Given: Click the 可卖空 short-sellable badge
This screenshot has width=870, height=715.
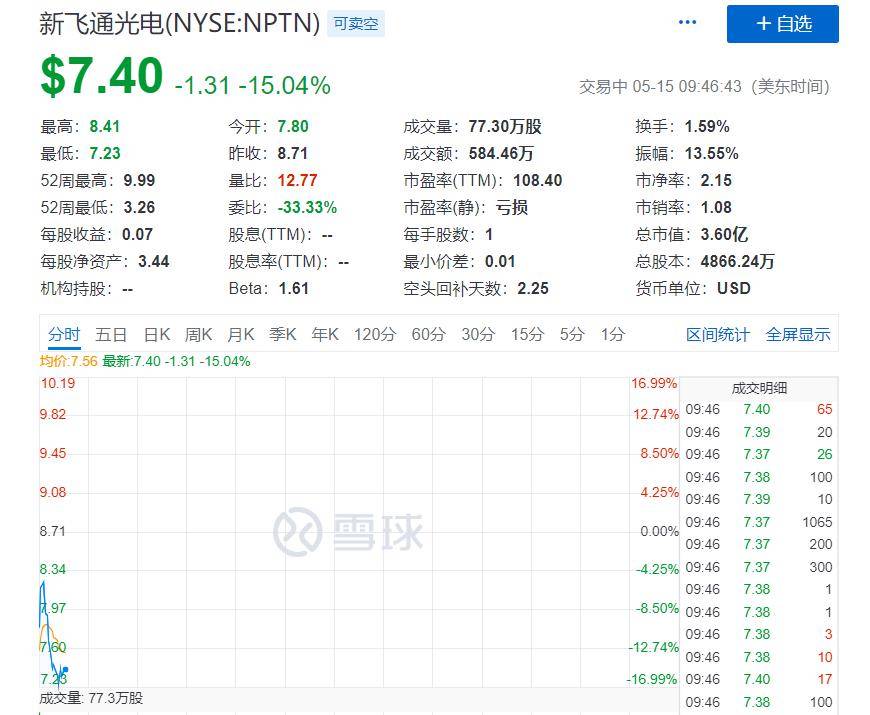Looking at the screenshot, I should click(356, 24).
